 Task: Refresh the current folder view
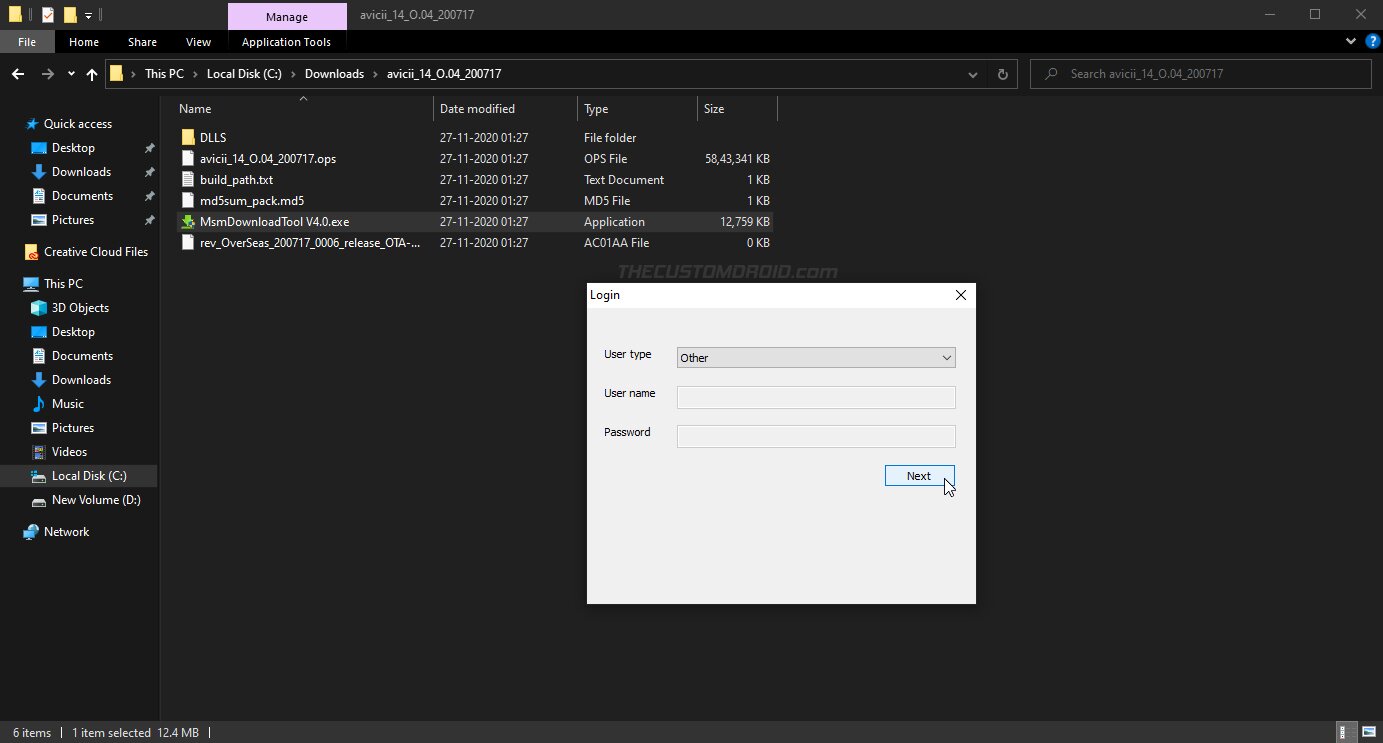point(1002,73)
